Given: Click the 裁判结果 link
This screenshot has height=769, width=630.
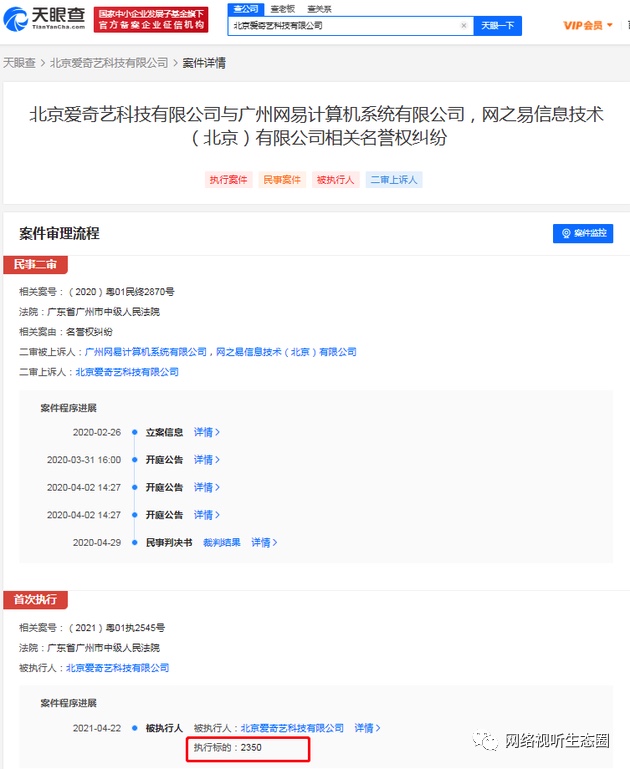Looking at the screenshot, I should click(x=222, y=542).
